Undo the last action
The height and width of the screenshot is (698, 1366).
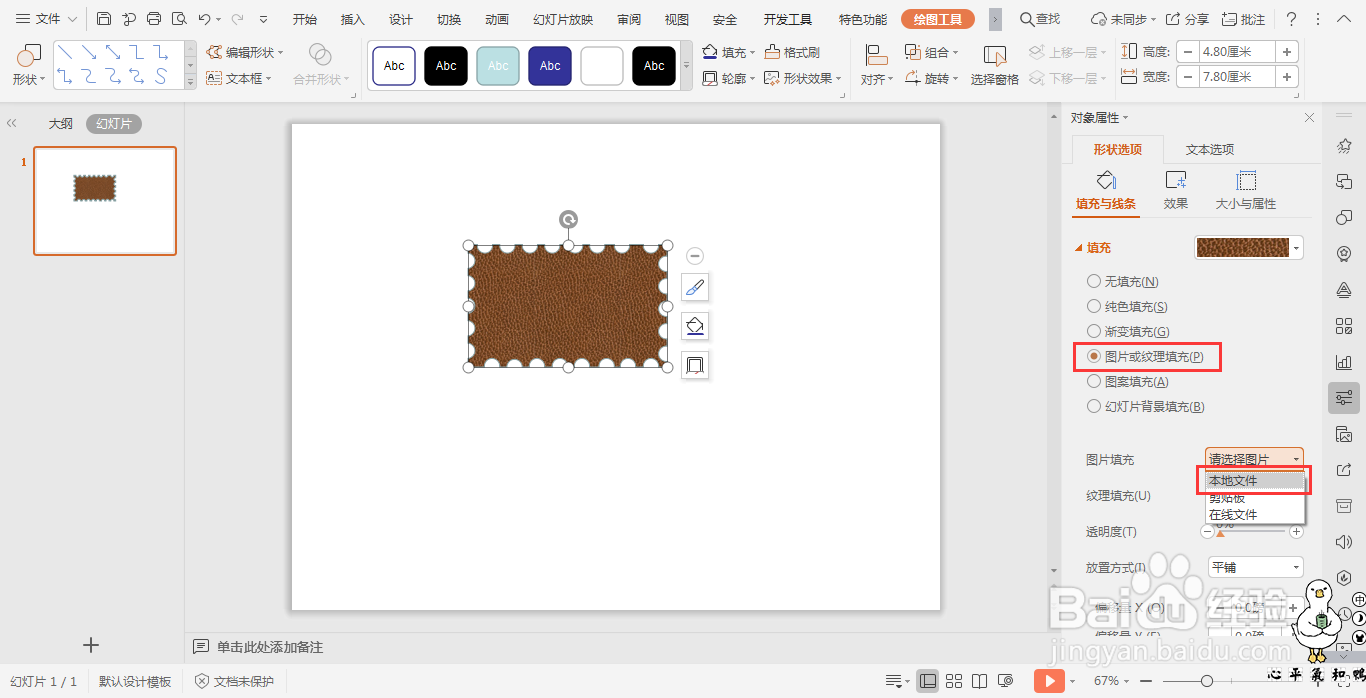coord(204,19)
